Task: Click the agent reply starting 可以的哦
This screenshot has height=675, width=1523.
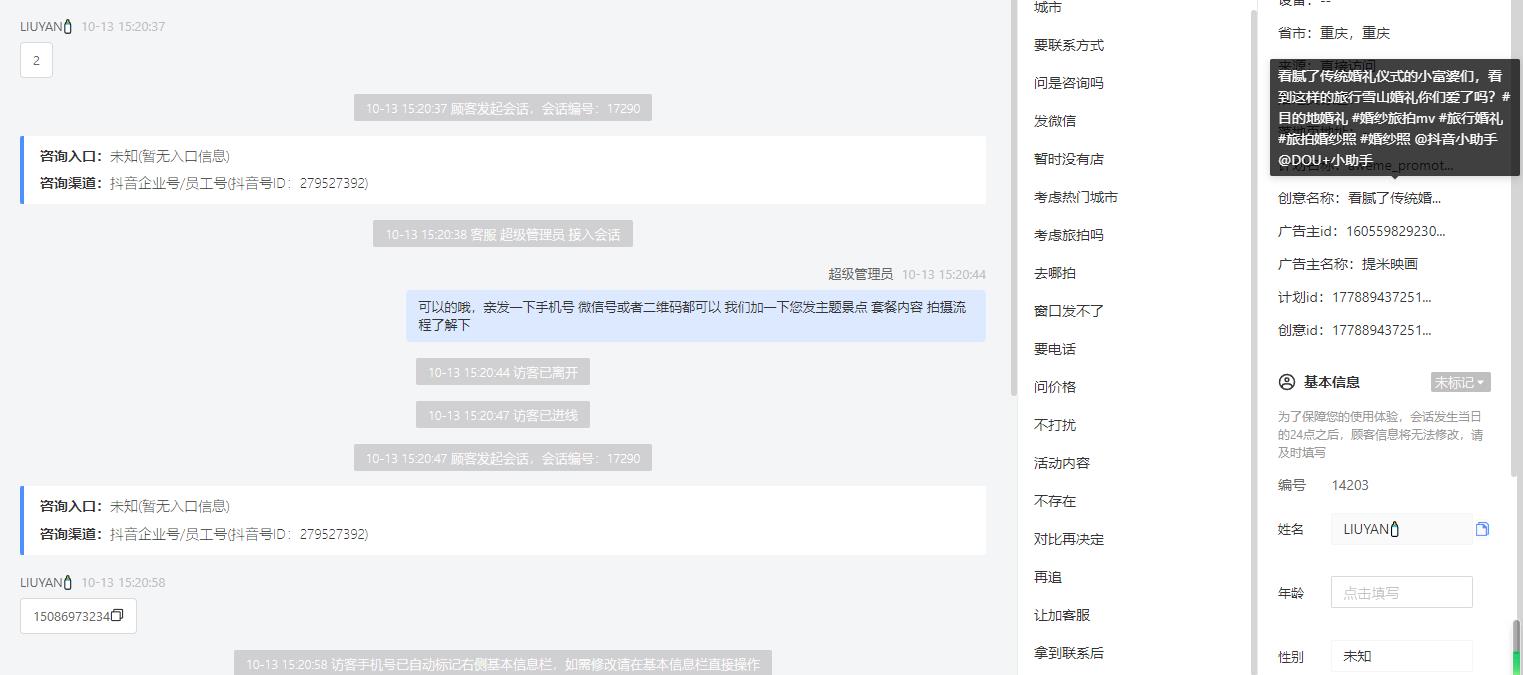Action: (695, 316)
